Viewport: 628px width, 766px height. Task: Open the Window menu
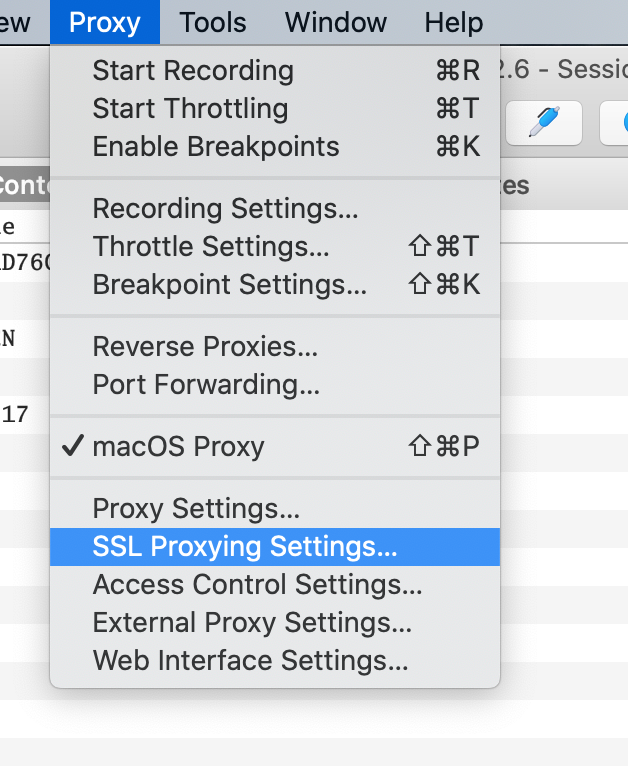click(334, 22)
